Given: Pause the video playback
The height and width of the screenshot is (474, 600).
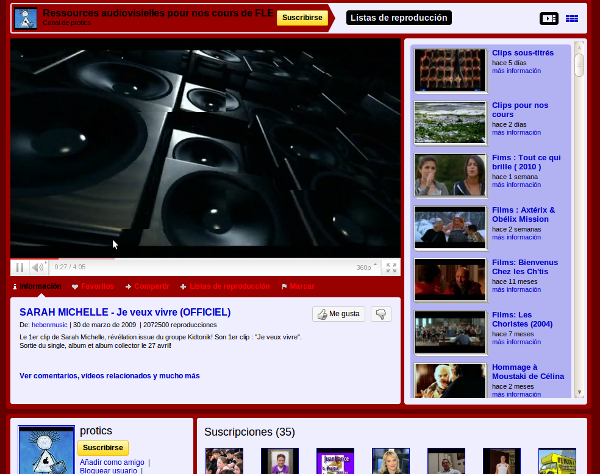Looking at the screenshot, I should [x=20, y=267].
